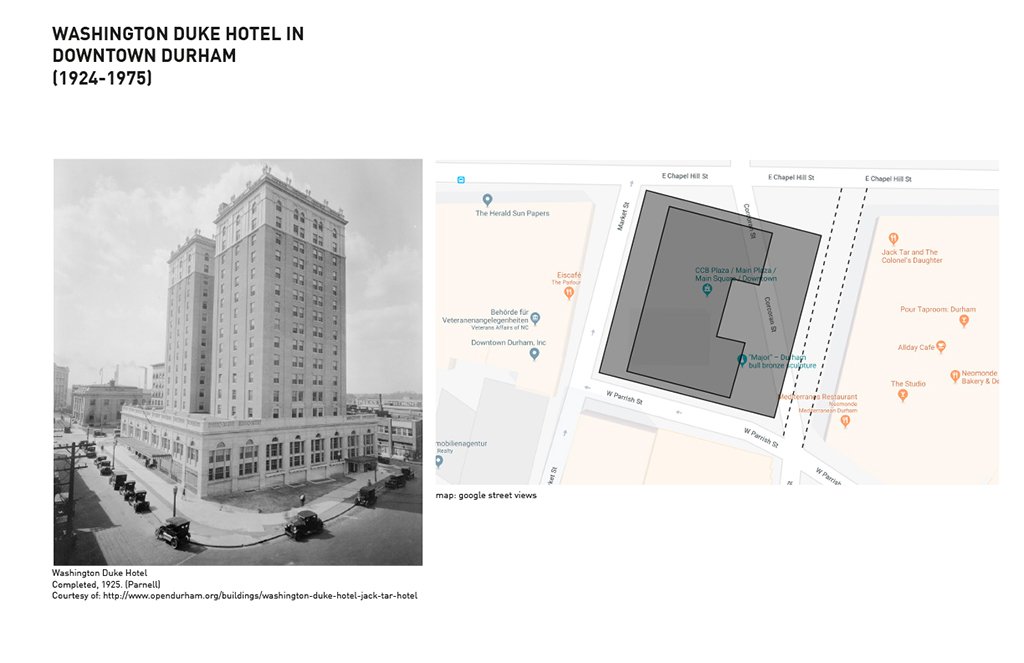This screenshot has width=1024, height=663.
Task: Select The Studio label on map
Action: (x=908, y=383)
